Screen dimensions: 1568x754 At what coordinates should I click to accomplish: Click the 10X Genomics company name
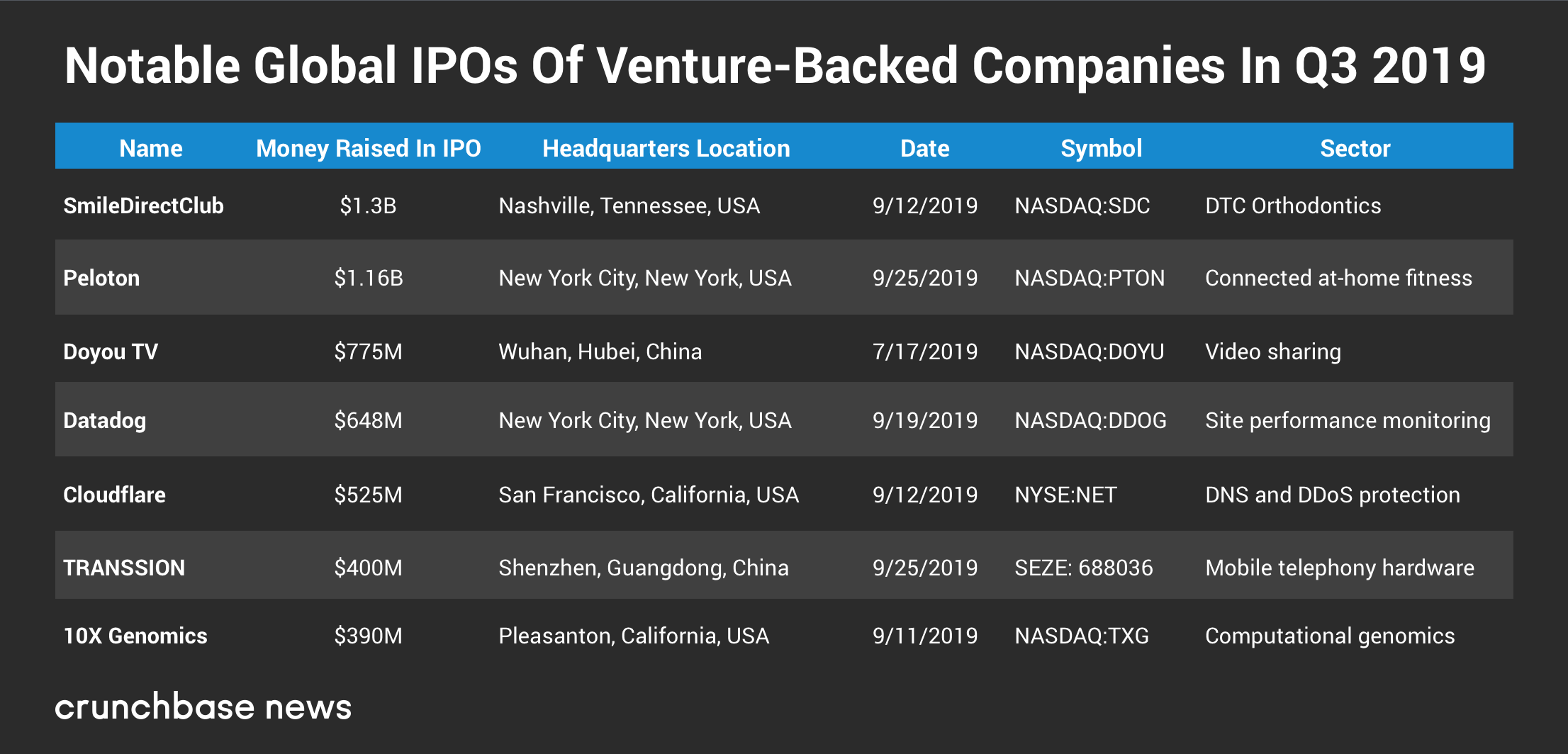click(x=135, y=636)
